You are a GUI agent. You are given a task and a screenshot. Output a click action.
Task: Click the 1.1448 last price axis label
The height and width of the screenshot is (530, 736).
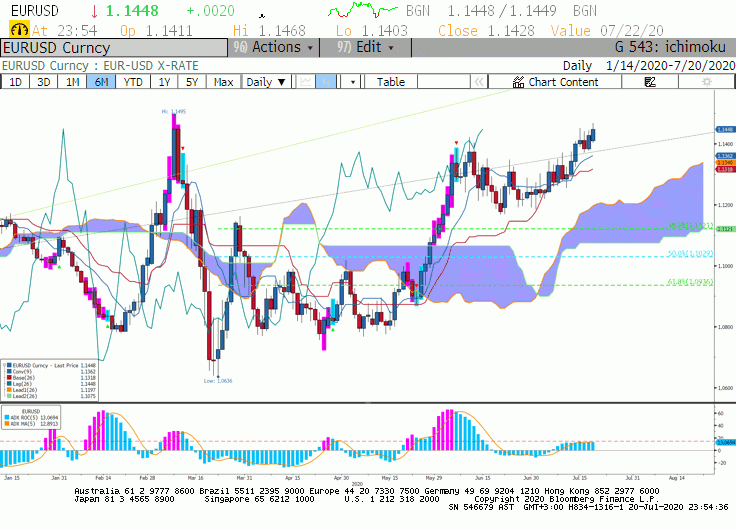tap(725, 129)
